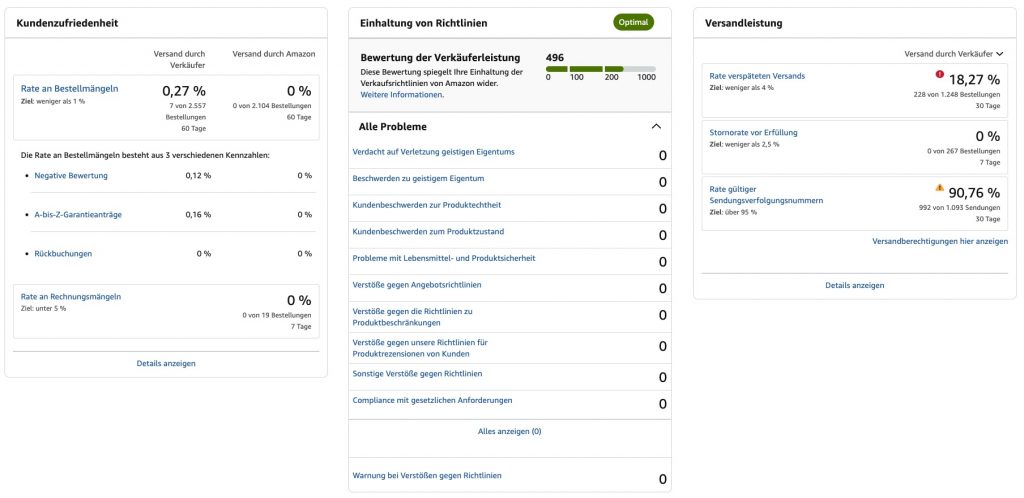
Task: Click the orange warning triangle beside tracking rate
Action: [x=939, y=187]
